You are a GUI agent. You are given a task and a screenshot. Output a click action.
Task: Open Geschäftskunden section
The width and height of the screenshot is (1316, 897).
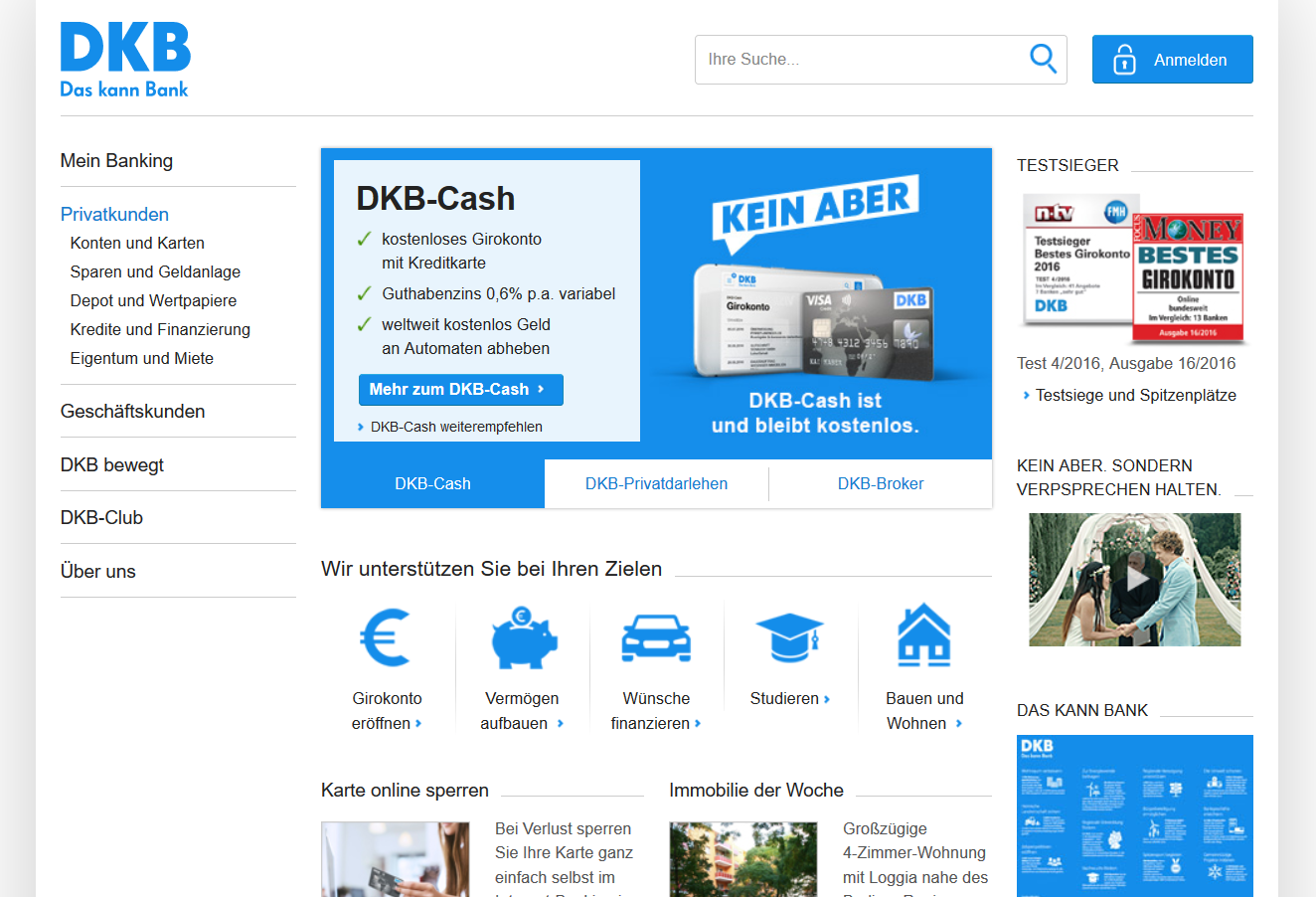(132, 411)
